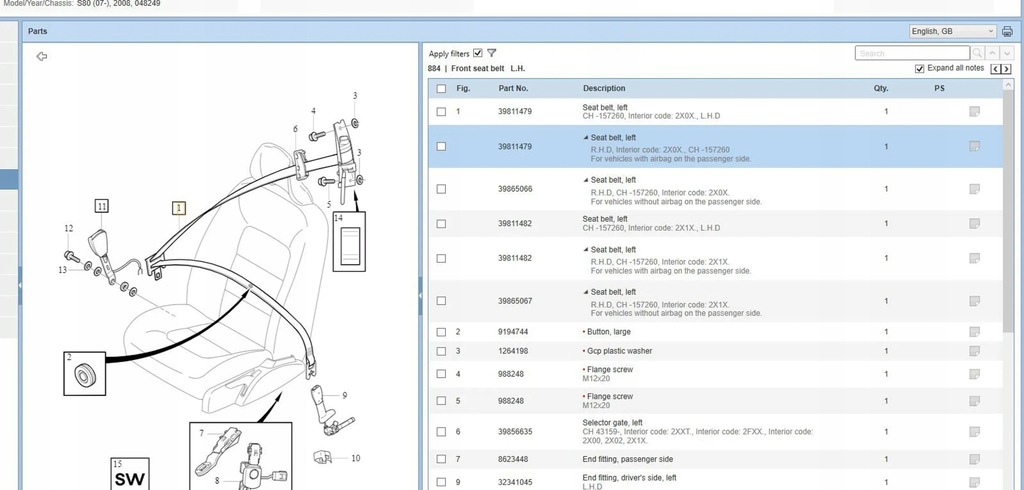Open note icon for Button, large row
Viewport: 1024px width, 490px height.
[x=974, y=332]
